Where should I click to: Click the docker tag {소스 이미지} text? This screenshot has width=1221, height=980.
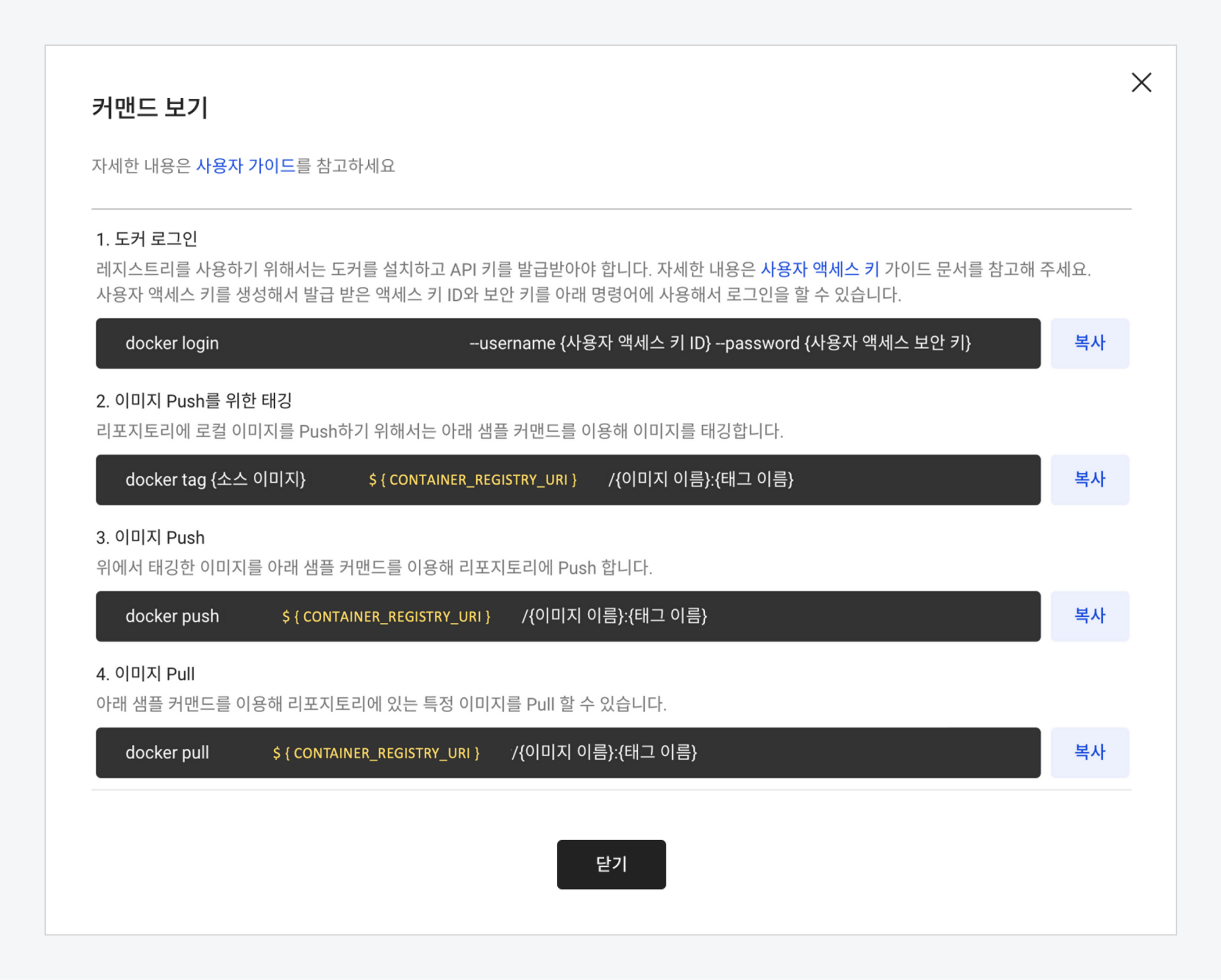[216, 480]
